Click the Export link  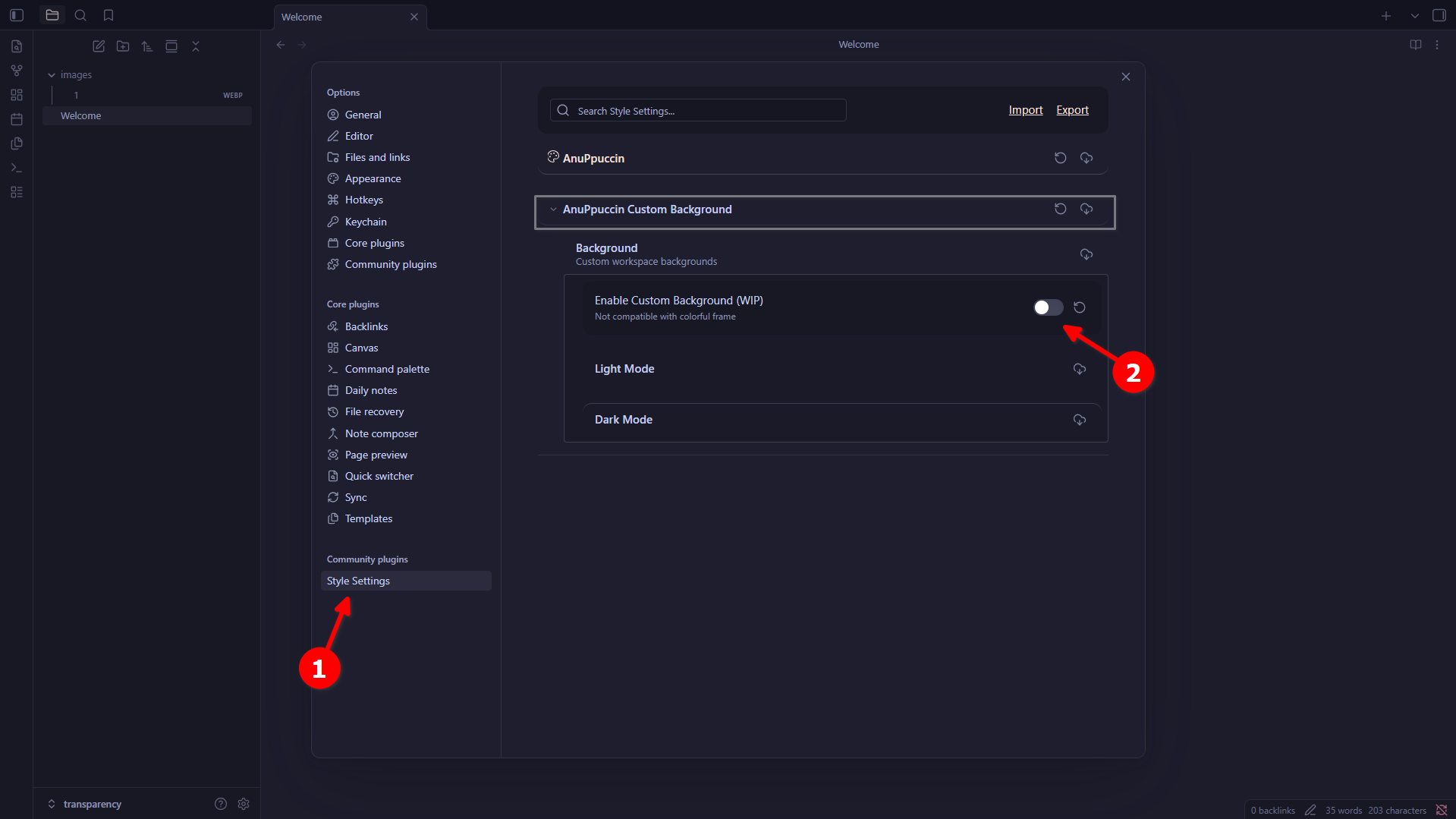tap(1072, 110)
